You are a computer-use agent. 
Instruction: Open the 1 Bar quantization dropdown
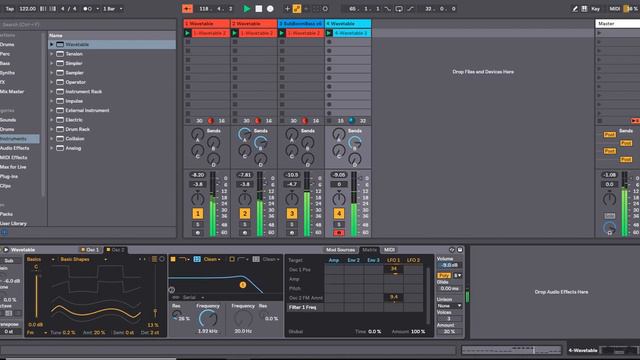pos(112,9)
